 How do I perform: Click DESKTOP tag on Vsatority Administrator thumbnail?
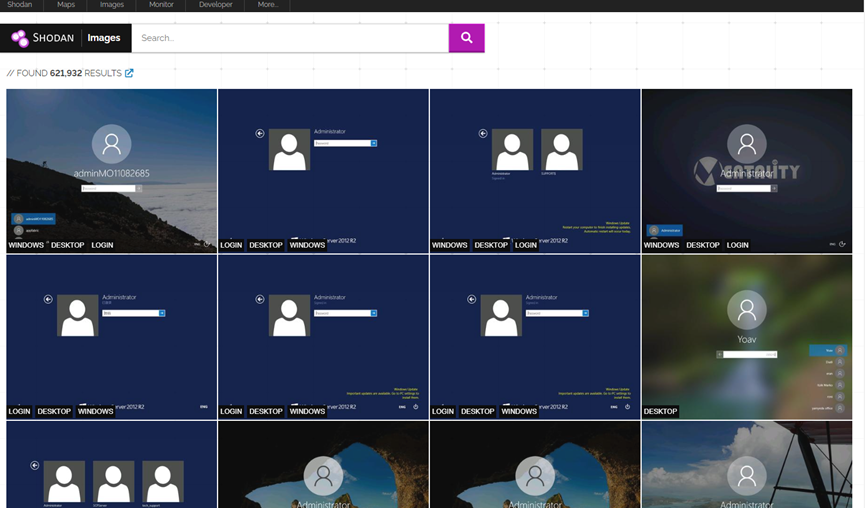tap(703, 245)
